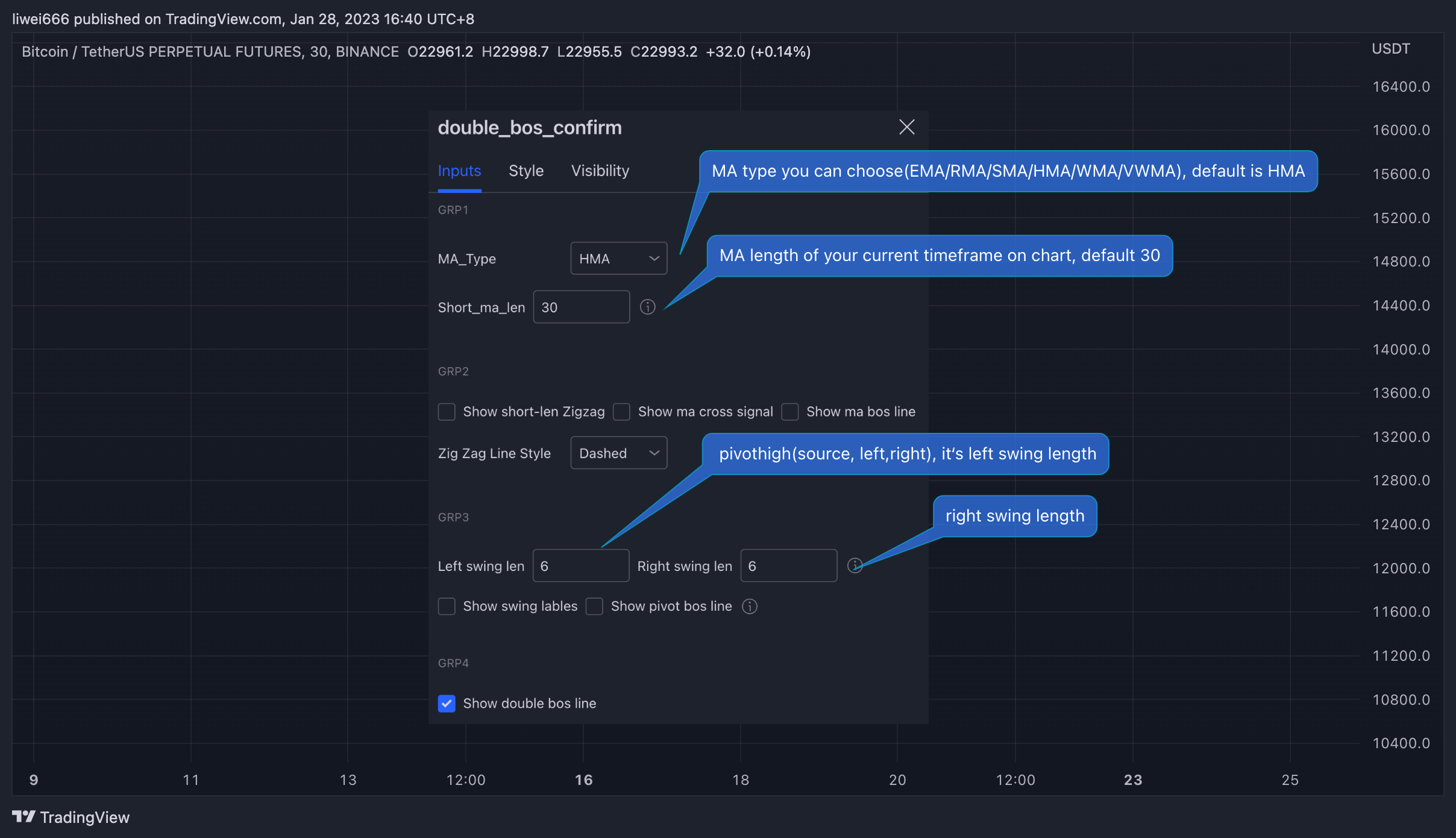Enable Show double bos line checkbox
Screen dimensions: 1456x838
[x=446, y=701]
